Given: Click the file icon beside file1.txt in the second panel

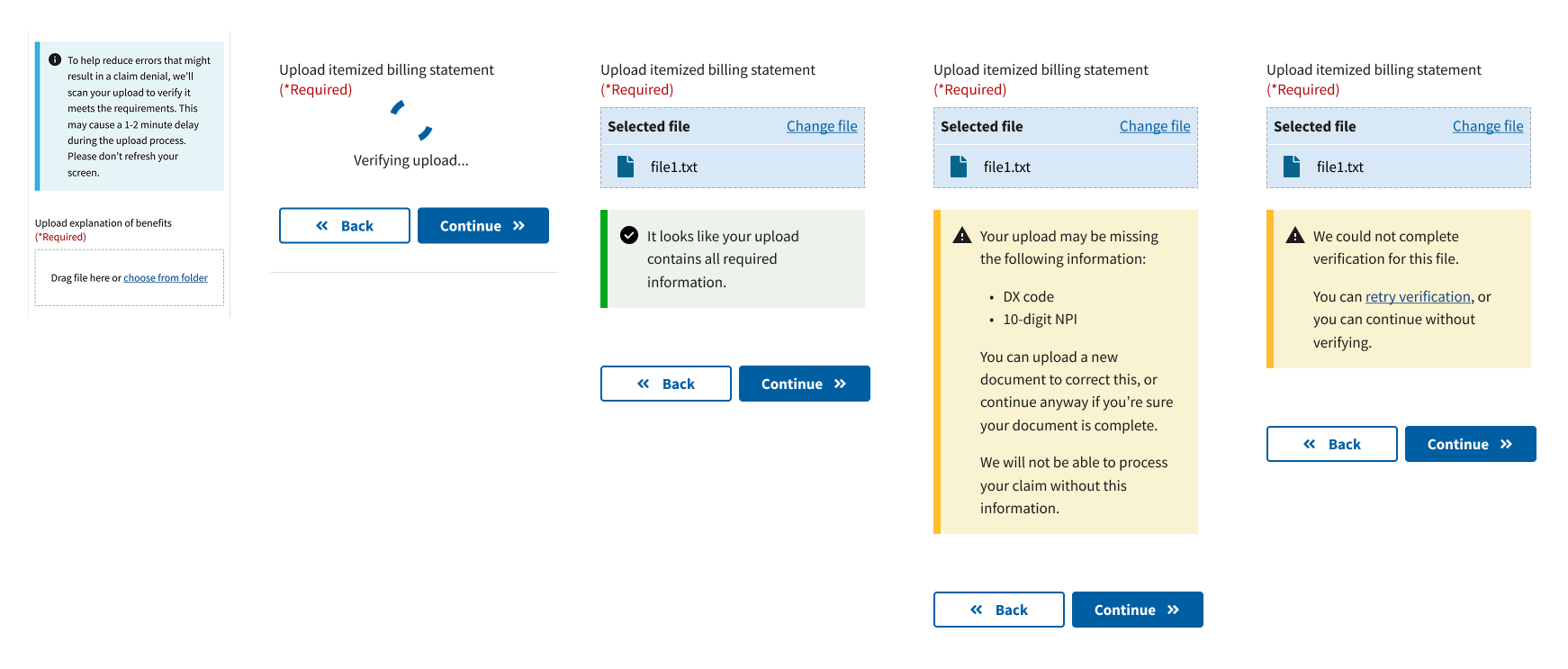Looking at the screenshot, I should [x=626, y=166].
